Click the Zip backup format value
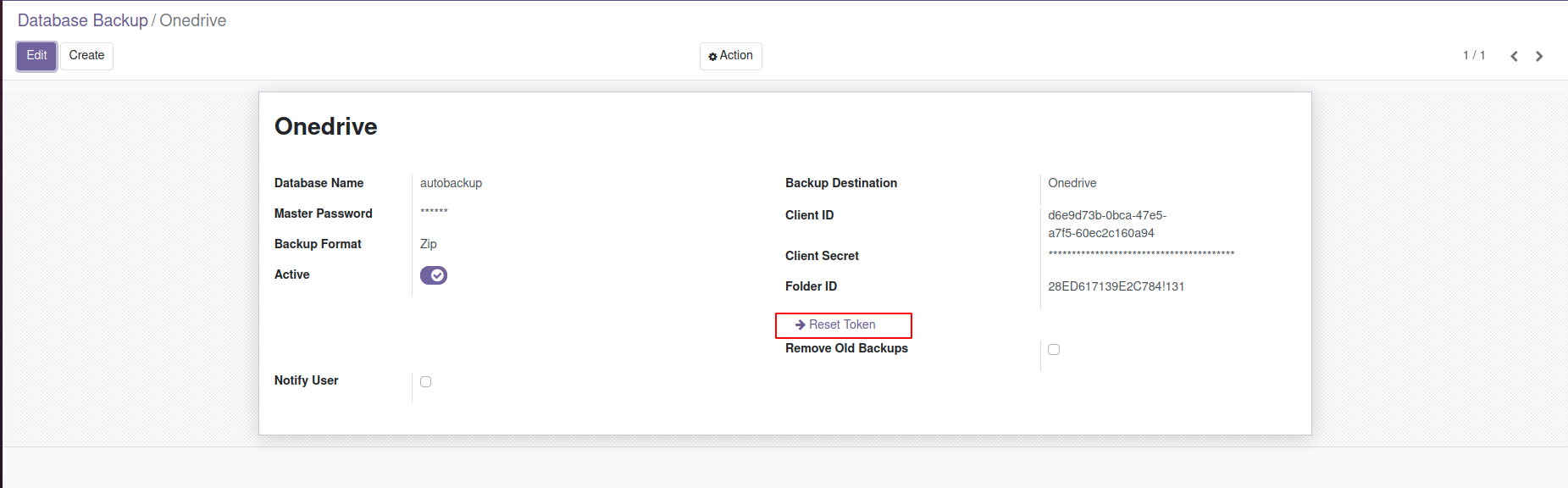The width and height of the screenshot is (1568, 488). [x=429, y=244]
